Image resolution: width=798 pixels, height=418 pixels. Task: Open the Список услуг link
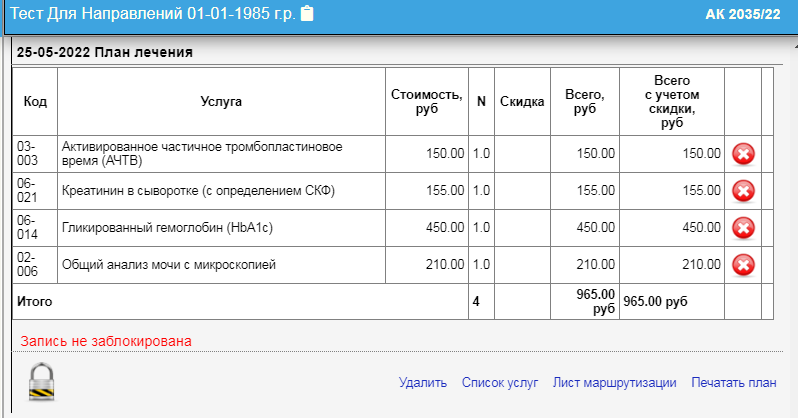(500, 383)
